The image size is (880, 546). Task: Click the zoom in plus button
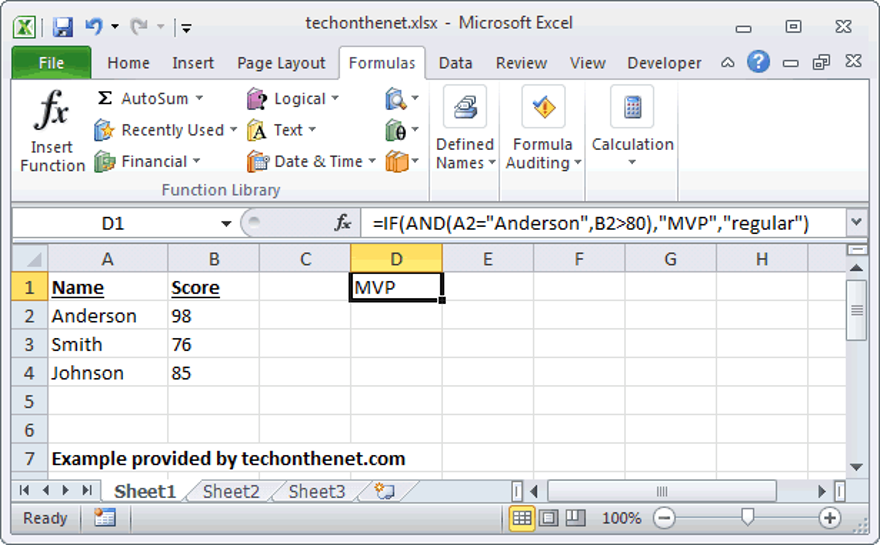tap(829, 518)
